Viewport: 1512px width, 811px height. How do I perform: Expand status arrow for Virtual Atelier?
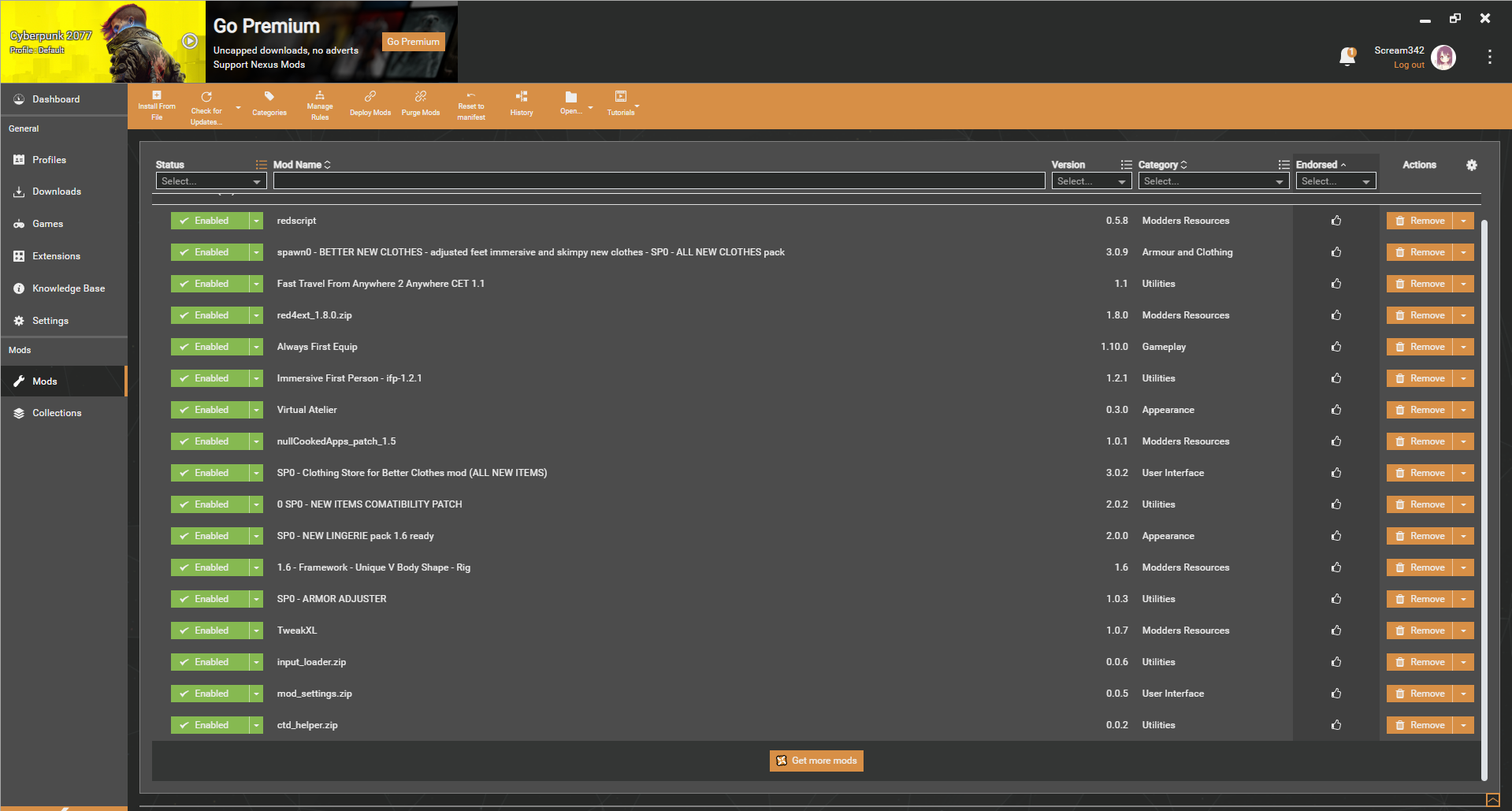coord(256,410)
